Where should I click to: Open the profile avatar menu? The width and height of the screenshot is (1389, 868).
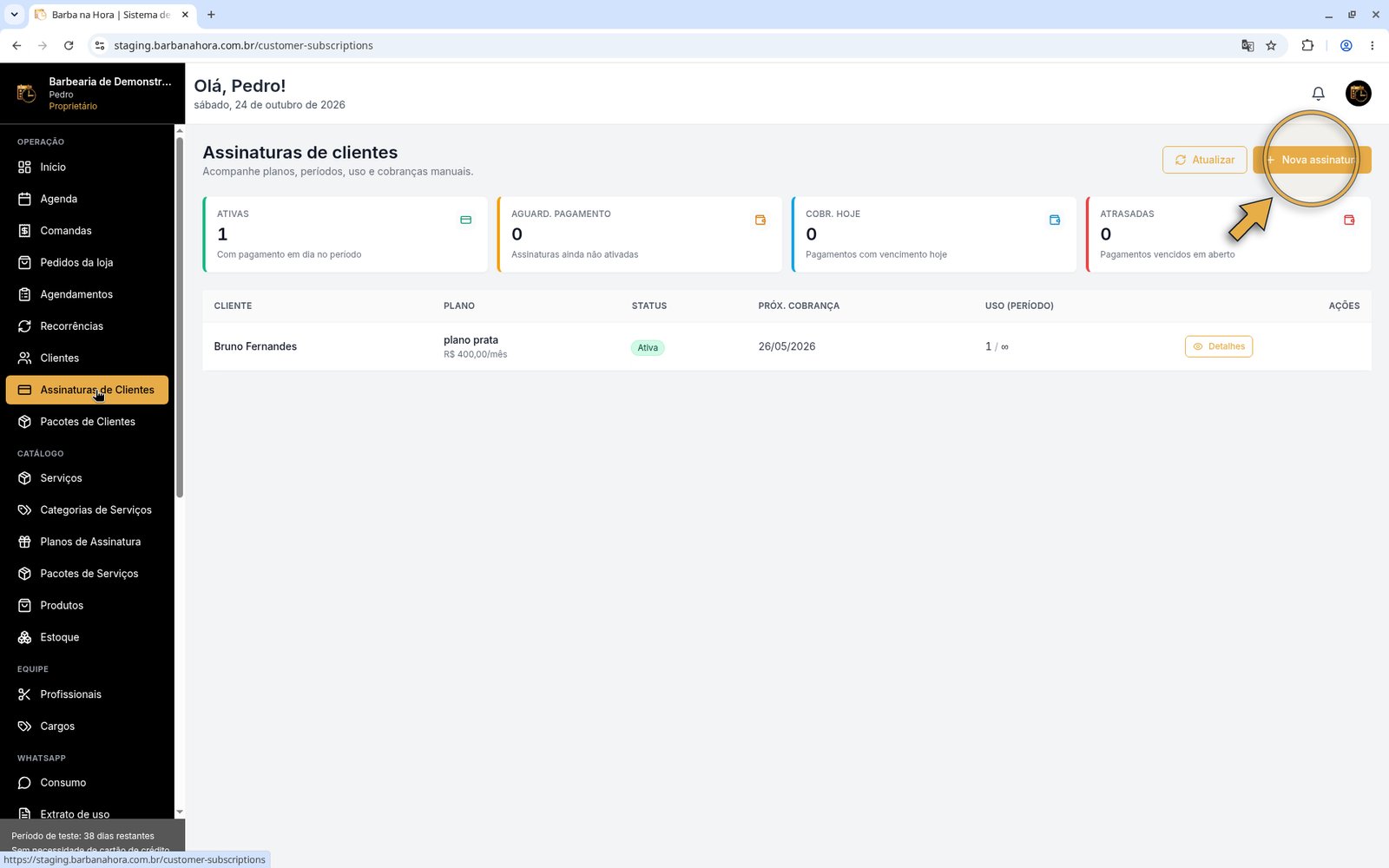coord(1358,93)
